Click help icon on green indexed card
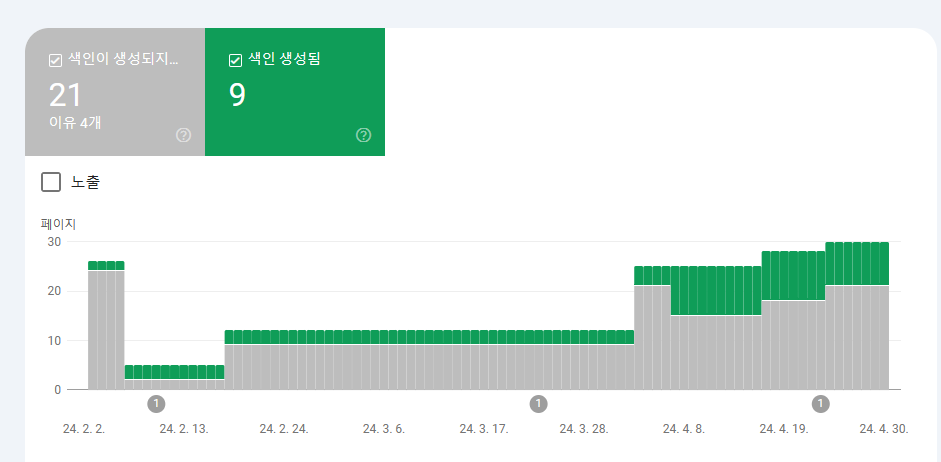Screen dimensions: 941x462 (x=364, y=135)
